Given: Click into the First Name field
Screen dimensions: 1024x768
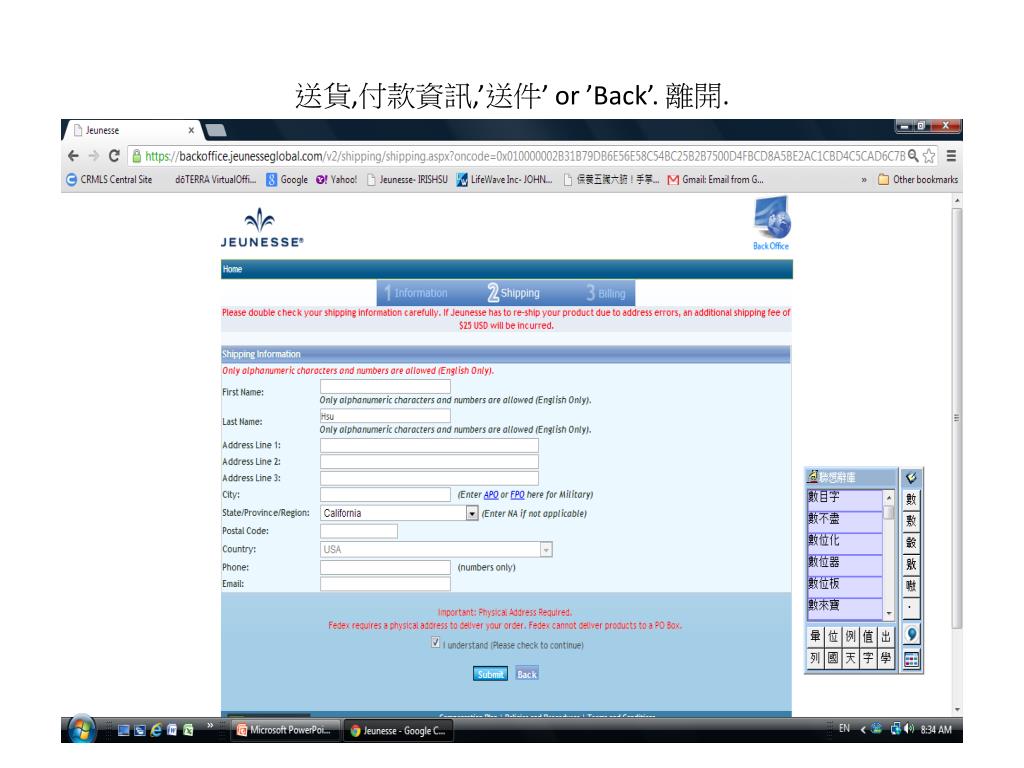Looking at the screenshot, I should pyautogui.click(x=385, y=387).
